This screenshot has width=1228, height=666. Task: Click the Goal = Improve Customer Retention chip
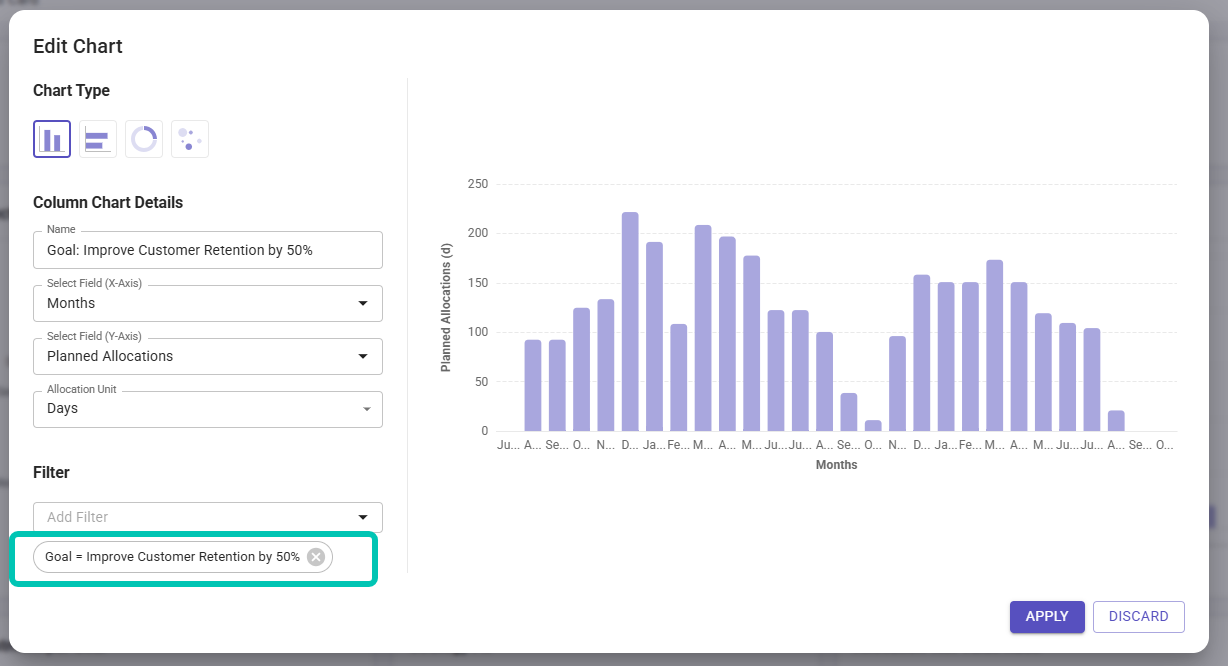[x=183, y=557]
